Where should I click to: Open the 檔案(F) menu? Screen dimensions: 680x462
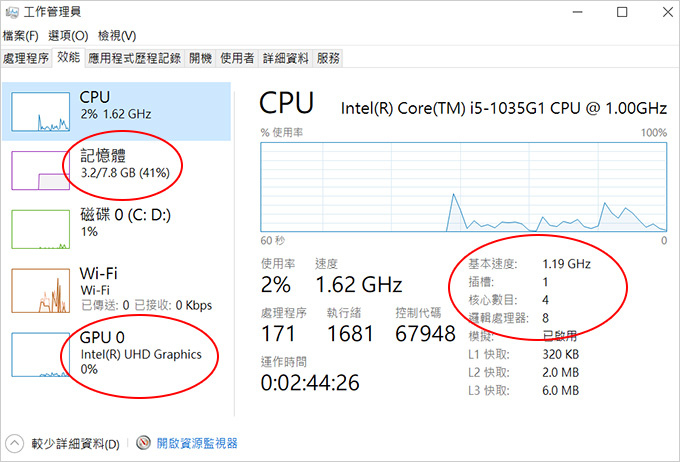[20, 36]
